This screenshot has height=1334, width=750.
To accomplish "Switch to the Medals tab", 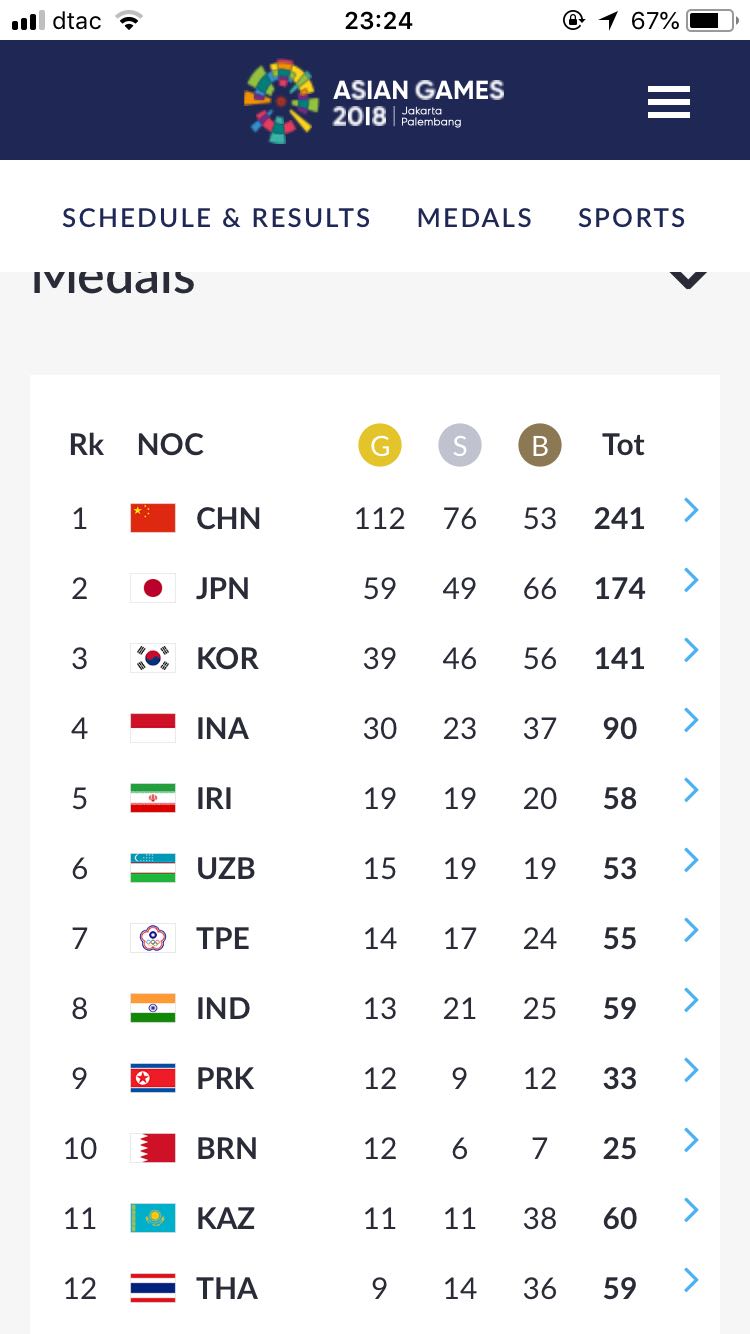I will 475,218.
